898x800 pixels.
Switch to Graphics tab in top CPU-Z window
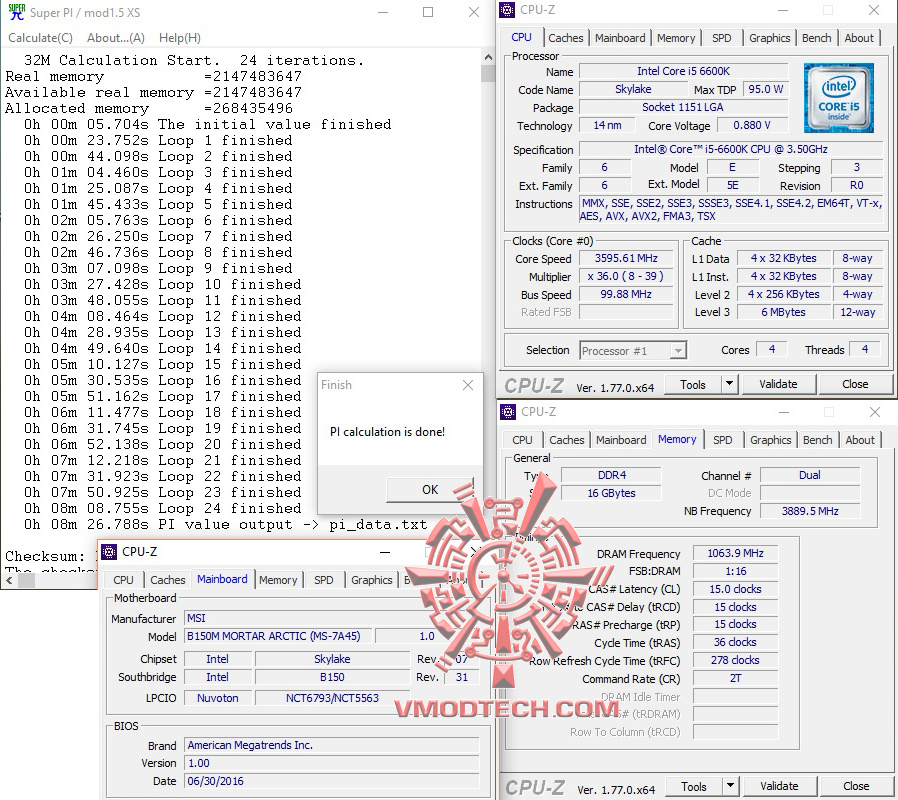tap(769, 38)
